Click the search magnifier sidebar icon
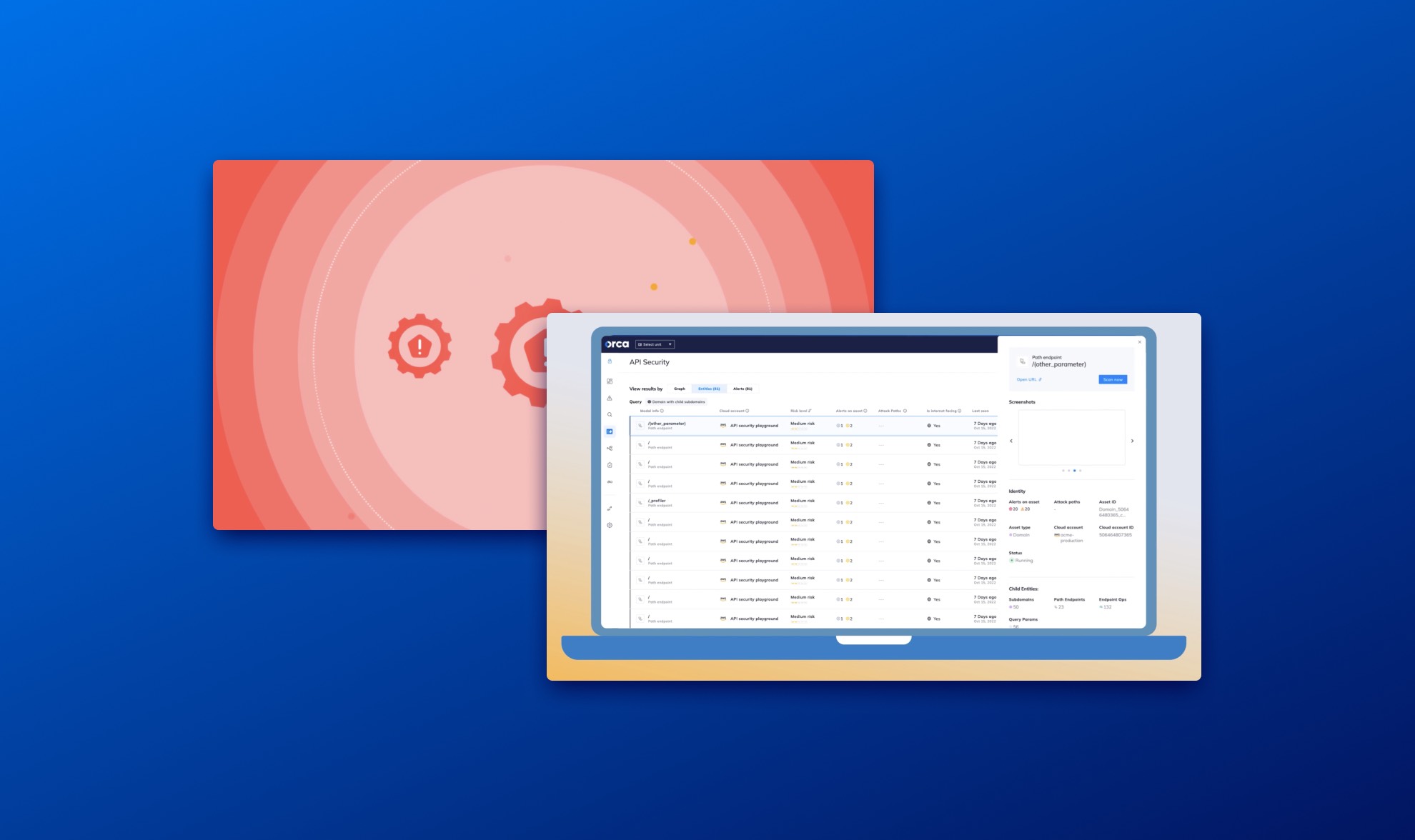1415x840 pixels. (610, 415)
